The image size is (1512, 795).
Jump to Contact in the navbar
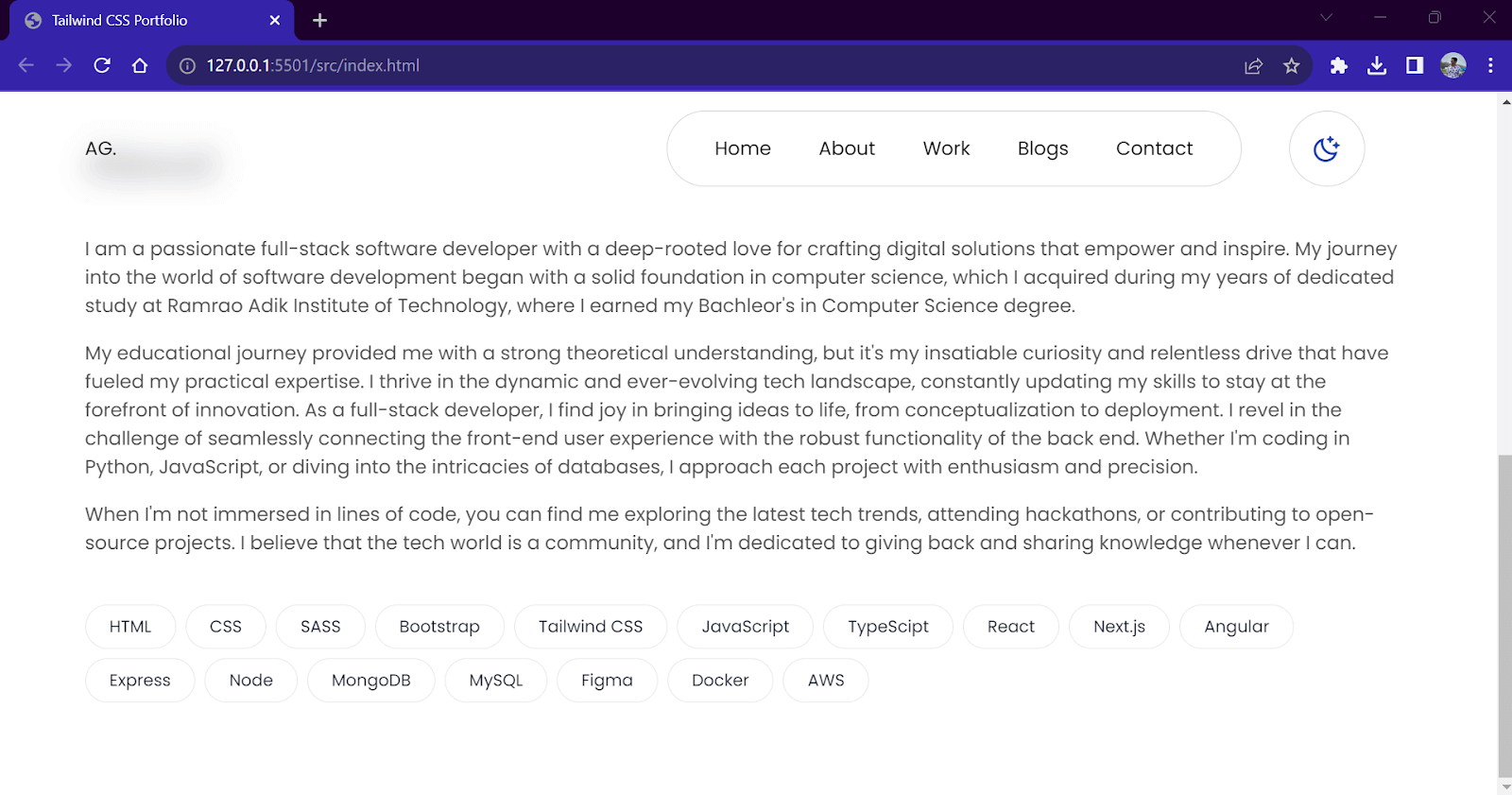click(1154, 148)
